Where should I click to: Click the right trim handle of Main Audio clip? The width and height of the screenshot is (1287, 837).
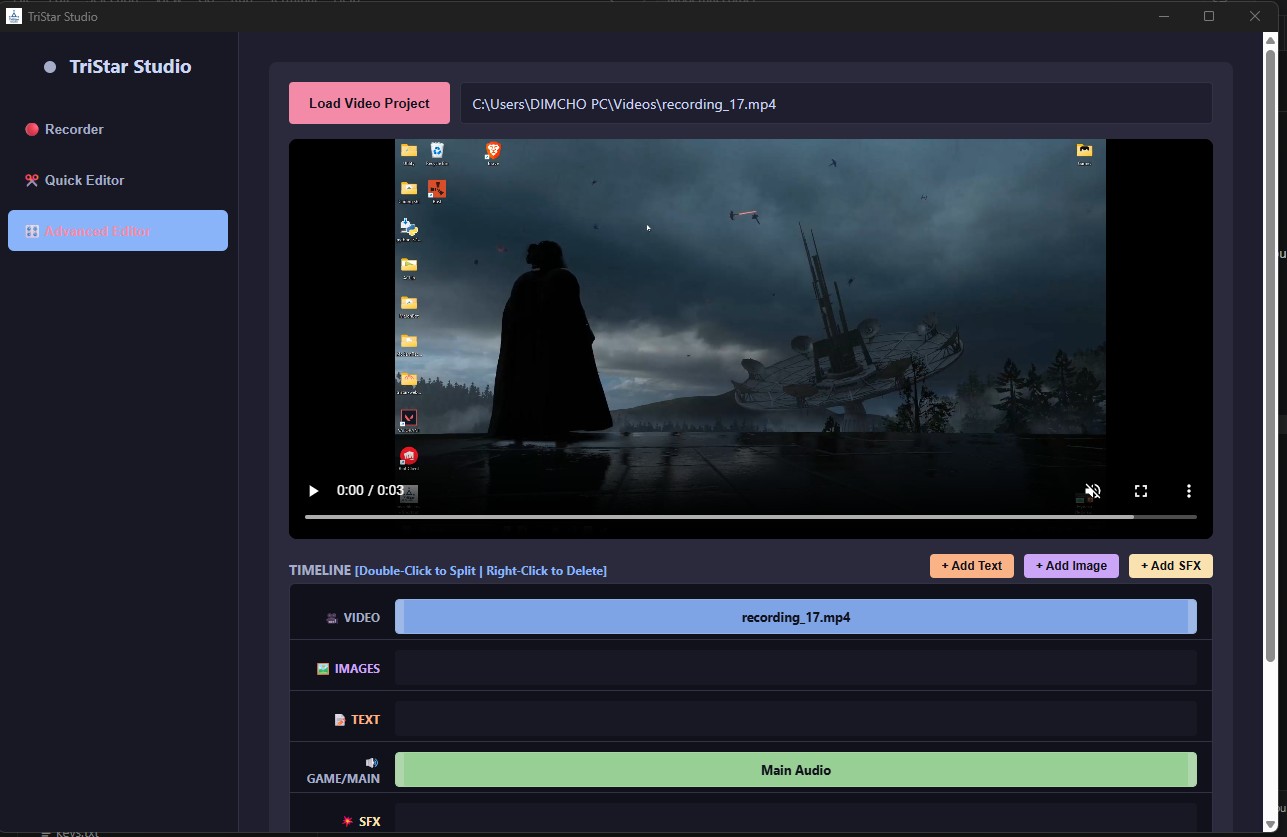pos(1192,770)
